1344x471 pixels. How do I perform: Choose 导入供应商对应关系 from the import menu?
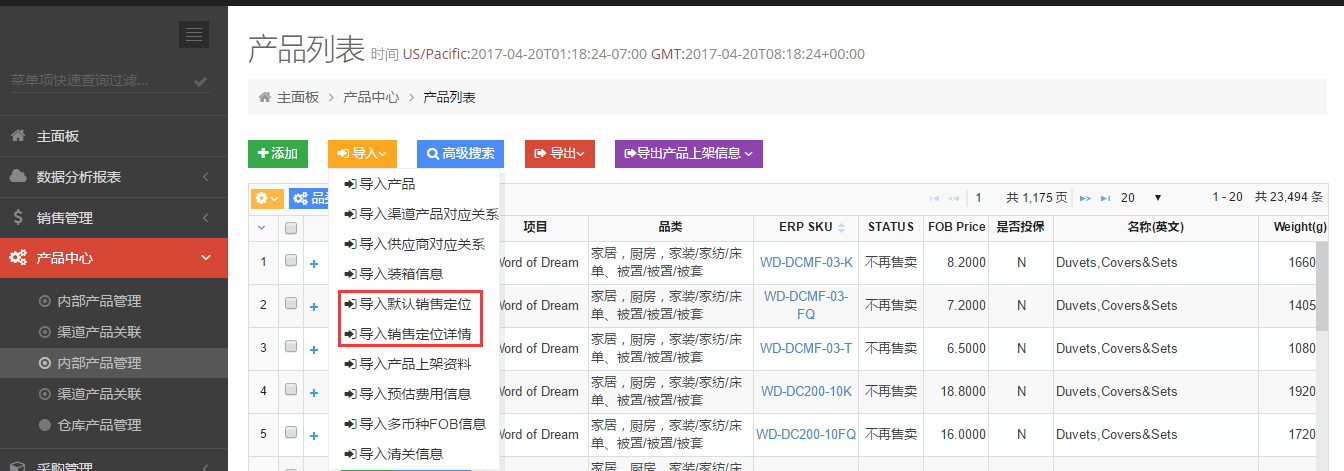pos(414,244)
